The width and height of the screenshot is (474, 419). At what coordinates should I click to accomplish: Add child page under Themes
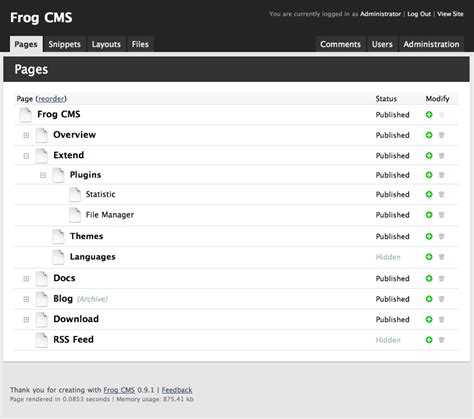429,236
